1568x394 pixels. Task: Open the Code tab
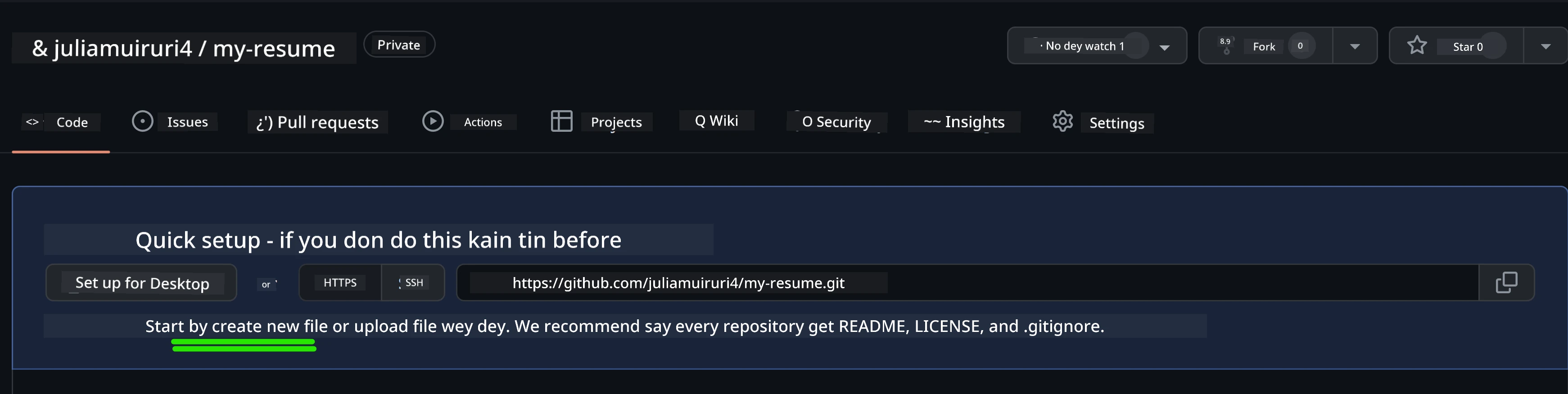61,122
